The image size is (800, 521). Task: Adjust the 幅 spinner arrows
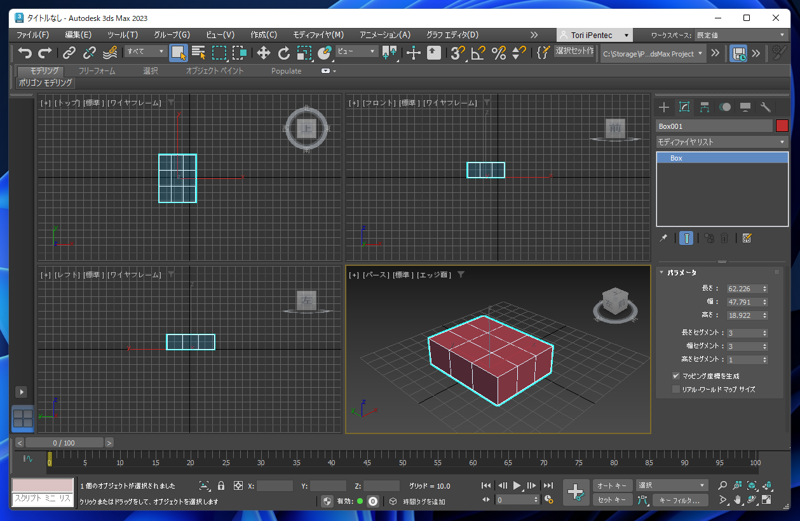[765, 302]
